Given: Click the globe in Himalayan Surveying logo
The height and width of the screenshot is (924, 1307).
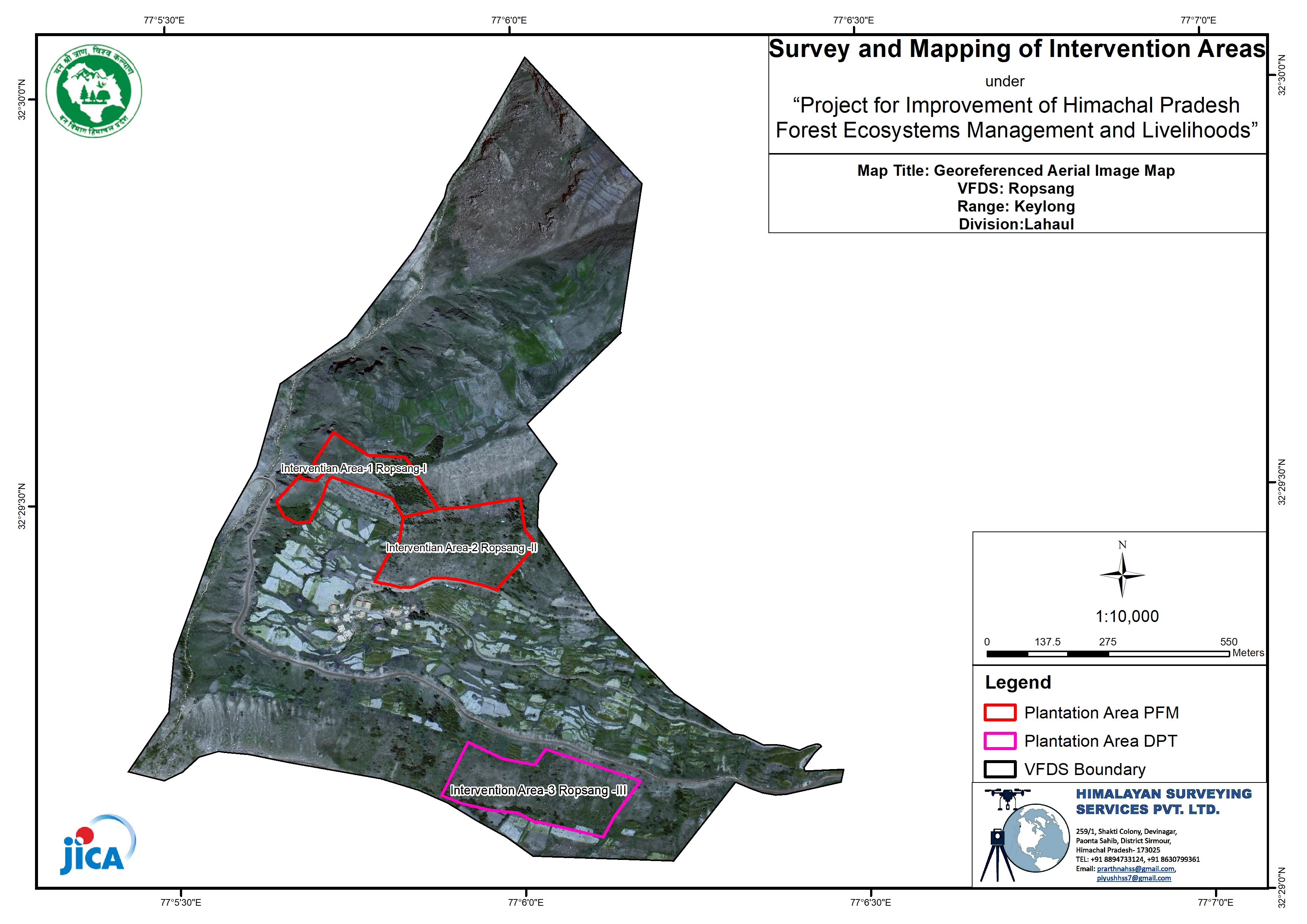Looking at the screenshot, I should tap(1035, 838).
